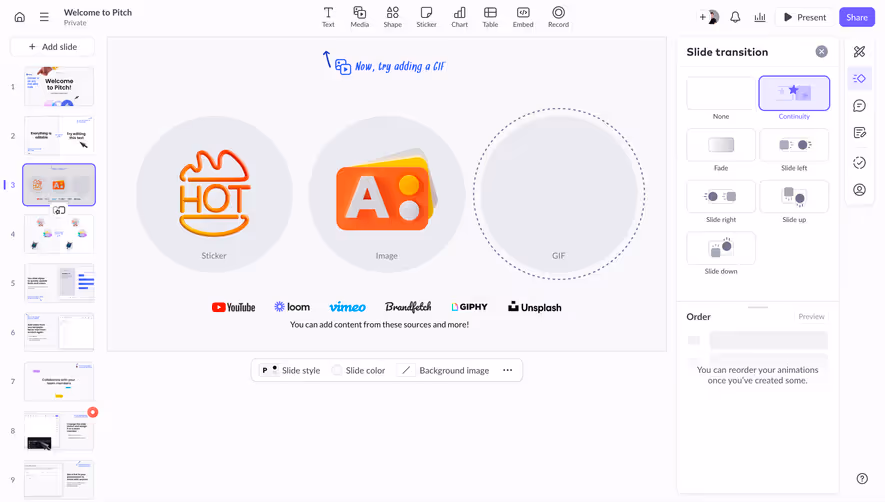Select slide 4 thumbnail
This screenshot has height=502, width=885.
point(59,234)
